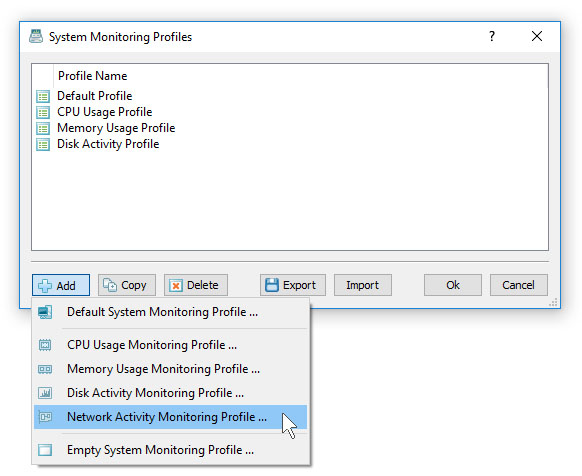This screenshot has width=582, height=476.
Task: Dismiss dialog with the Cancel button
Action: (519, 285)
